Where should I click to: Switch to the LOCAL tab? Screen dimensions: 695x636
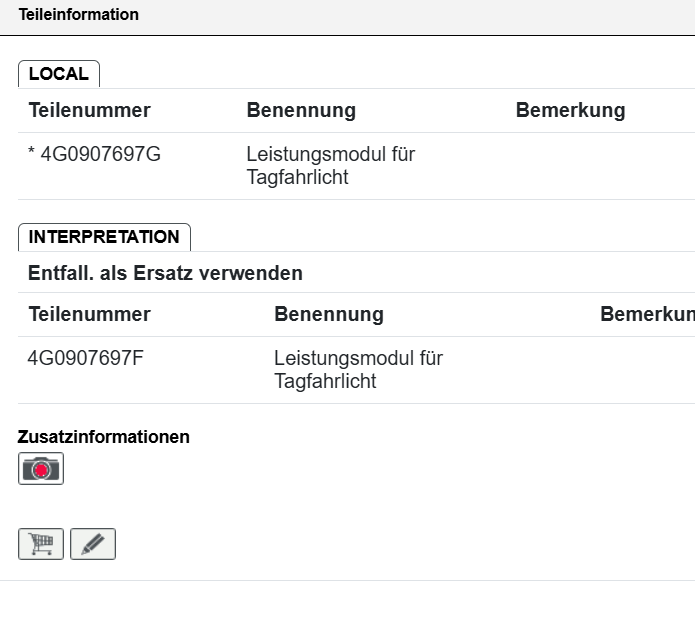click(x=58, y=74)
